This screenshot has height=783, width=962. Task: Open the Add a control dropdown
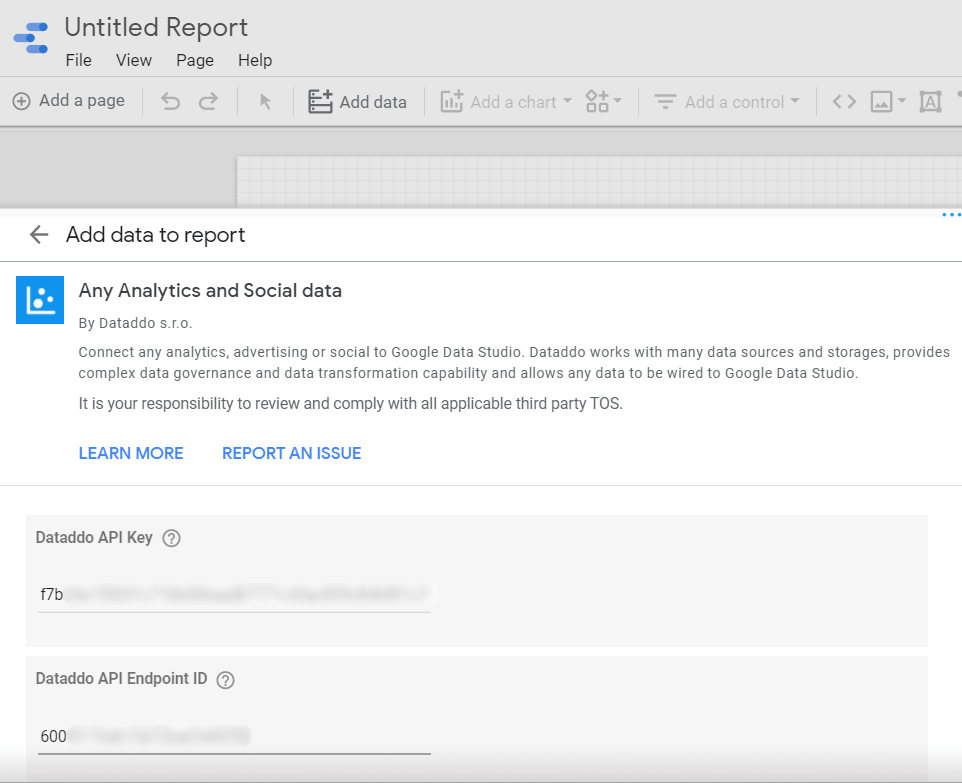[x=727, y=101]
